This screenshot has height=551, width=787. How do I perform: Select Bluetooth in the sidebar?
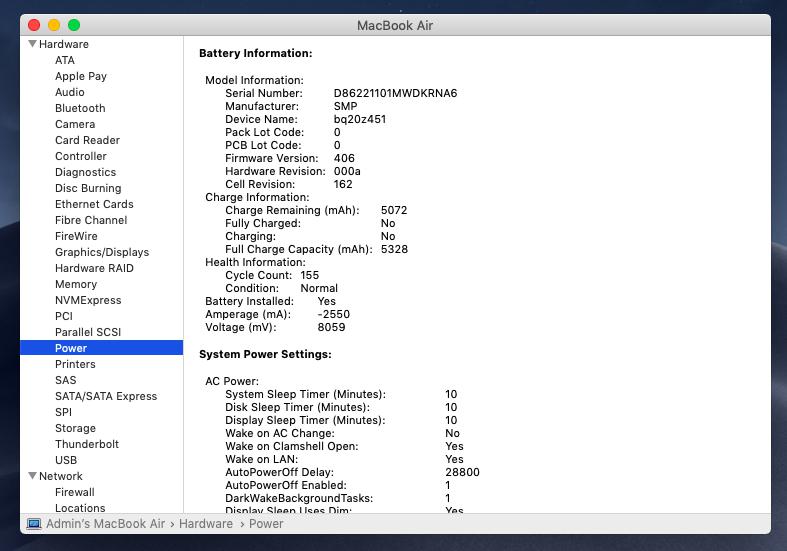tap(80, 108)
